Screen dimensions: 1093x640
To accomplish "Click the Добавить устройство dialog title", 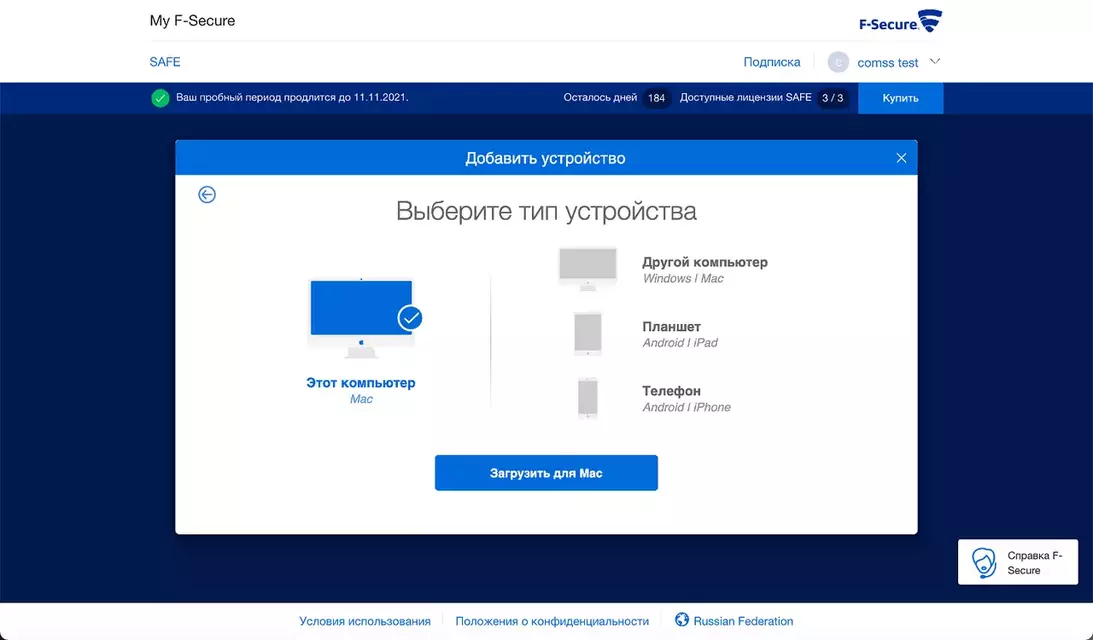I will 545,158.
